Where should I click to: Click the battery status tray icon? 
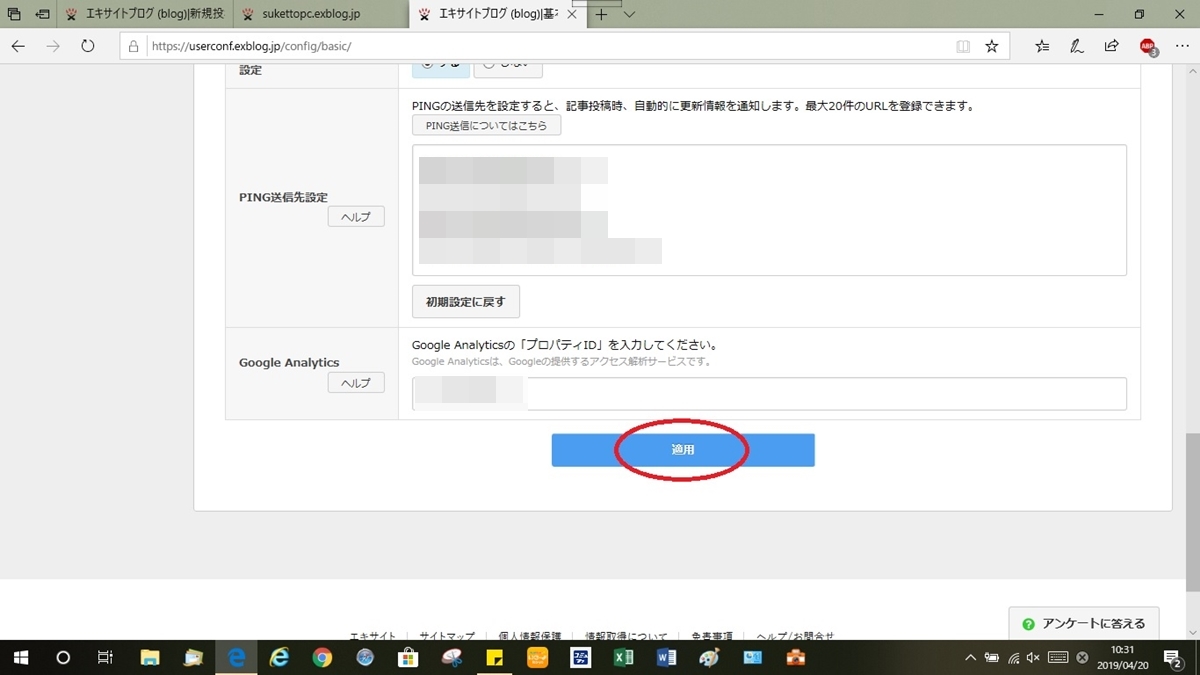[992, 658]
